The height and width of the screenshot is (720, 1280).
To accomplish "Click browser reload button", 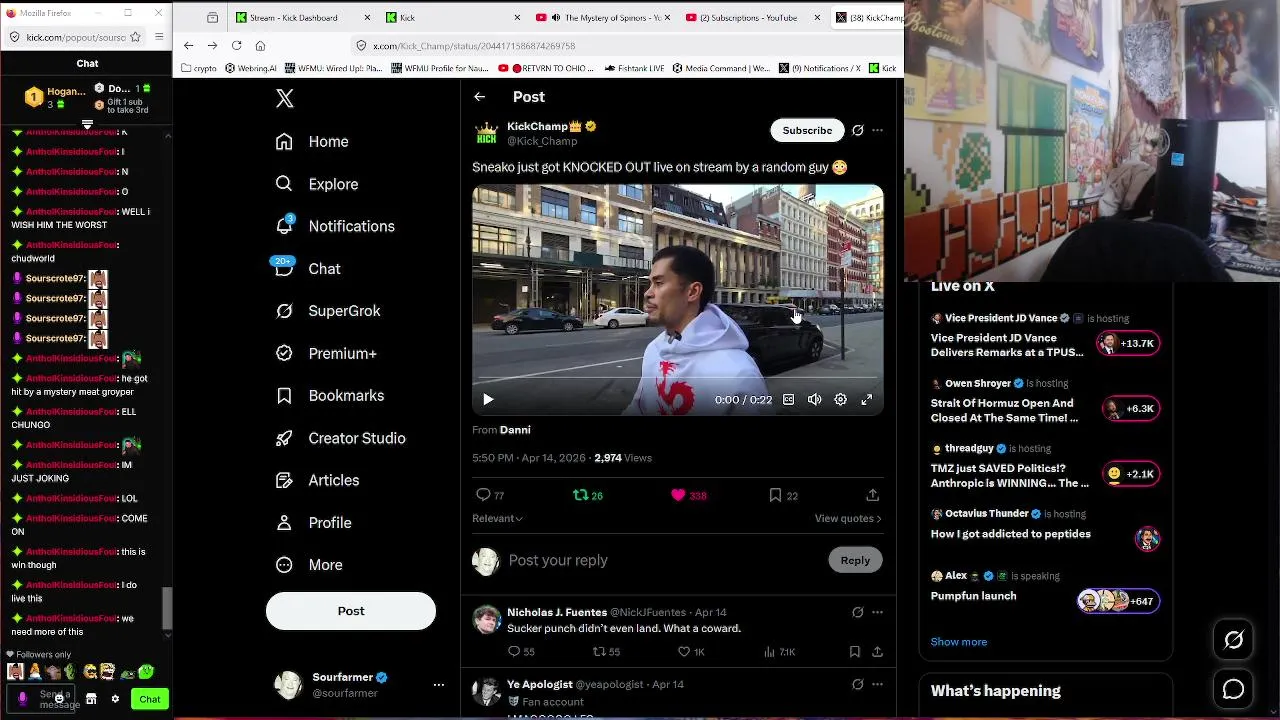I will (x=236, y=46).
